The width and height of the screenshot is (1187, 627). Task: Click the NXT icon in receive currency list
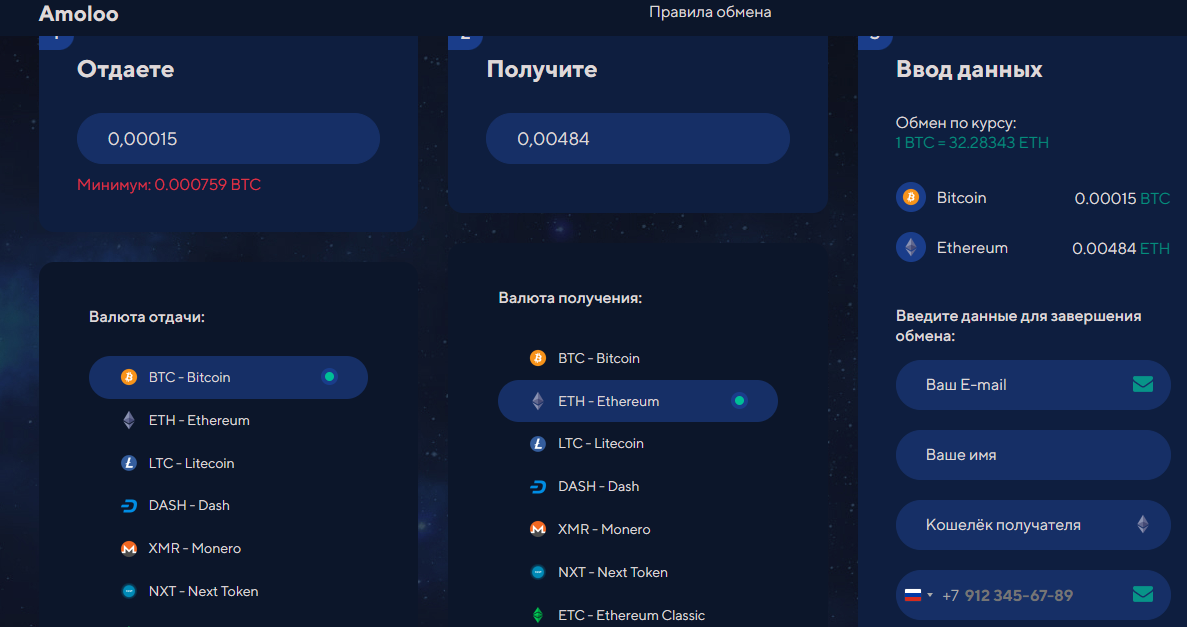(537, 572)
